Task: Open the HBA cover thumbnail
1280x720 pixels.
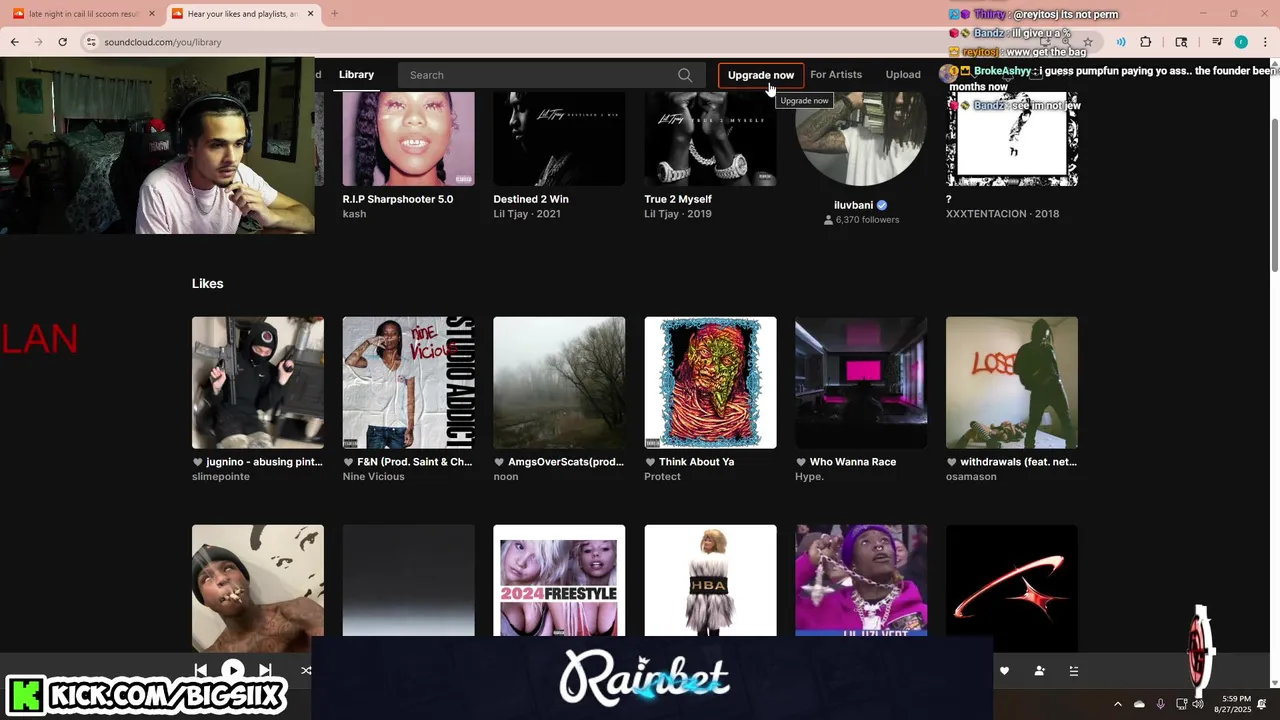Action: click(710, 580)
